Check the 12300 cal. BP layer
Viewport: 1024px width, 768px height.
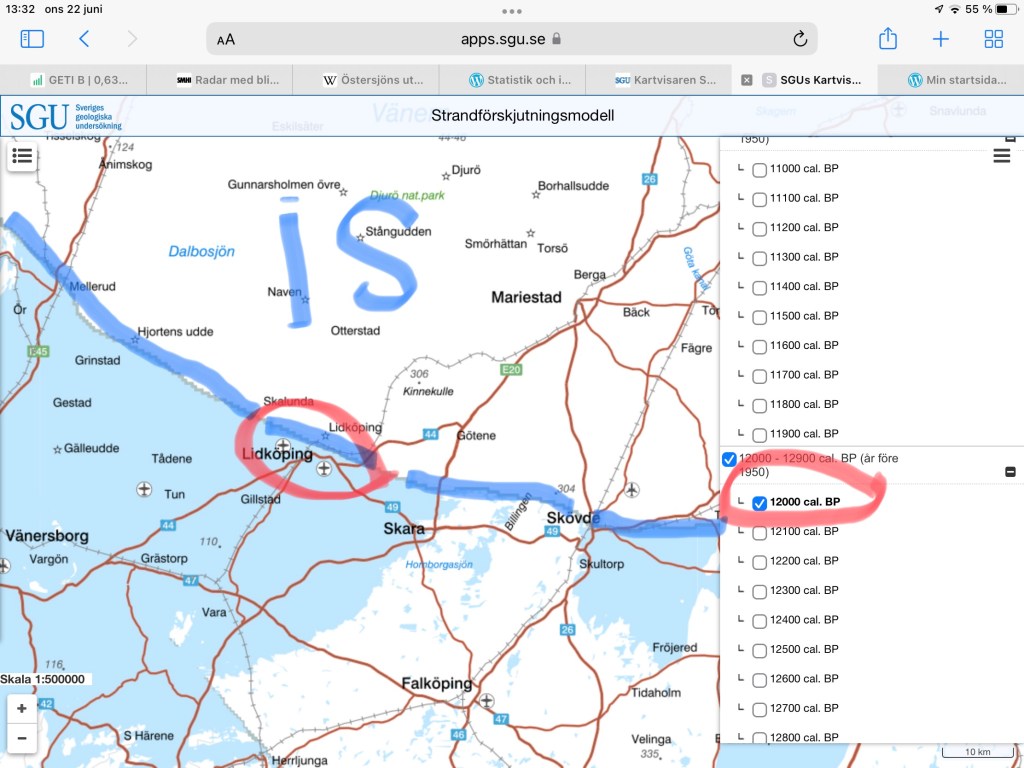click(759, 590)
